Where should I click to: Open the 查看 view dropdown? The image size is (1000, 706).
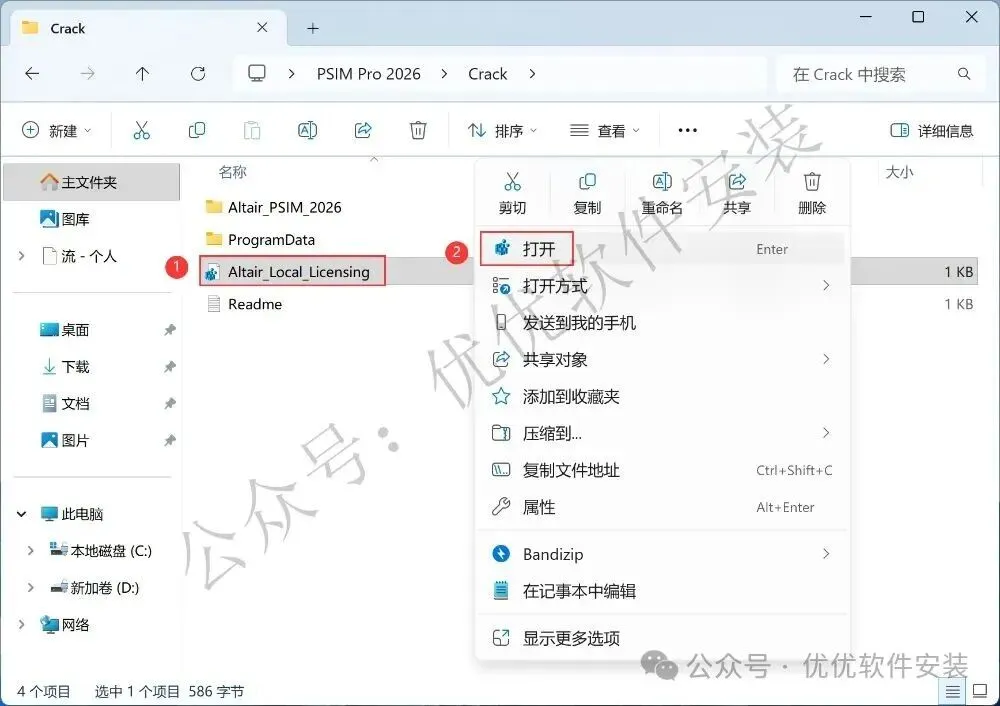[x=605, y=131]
